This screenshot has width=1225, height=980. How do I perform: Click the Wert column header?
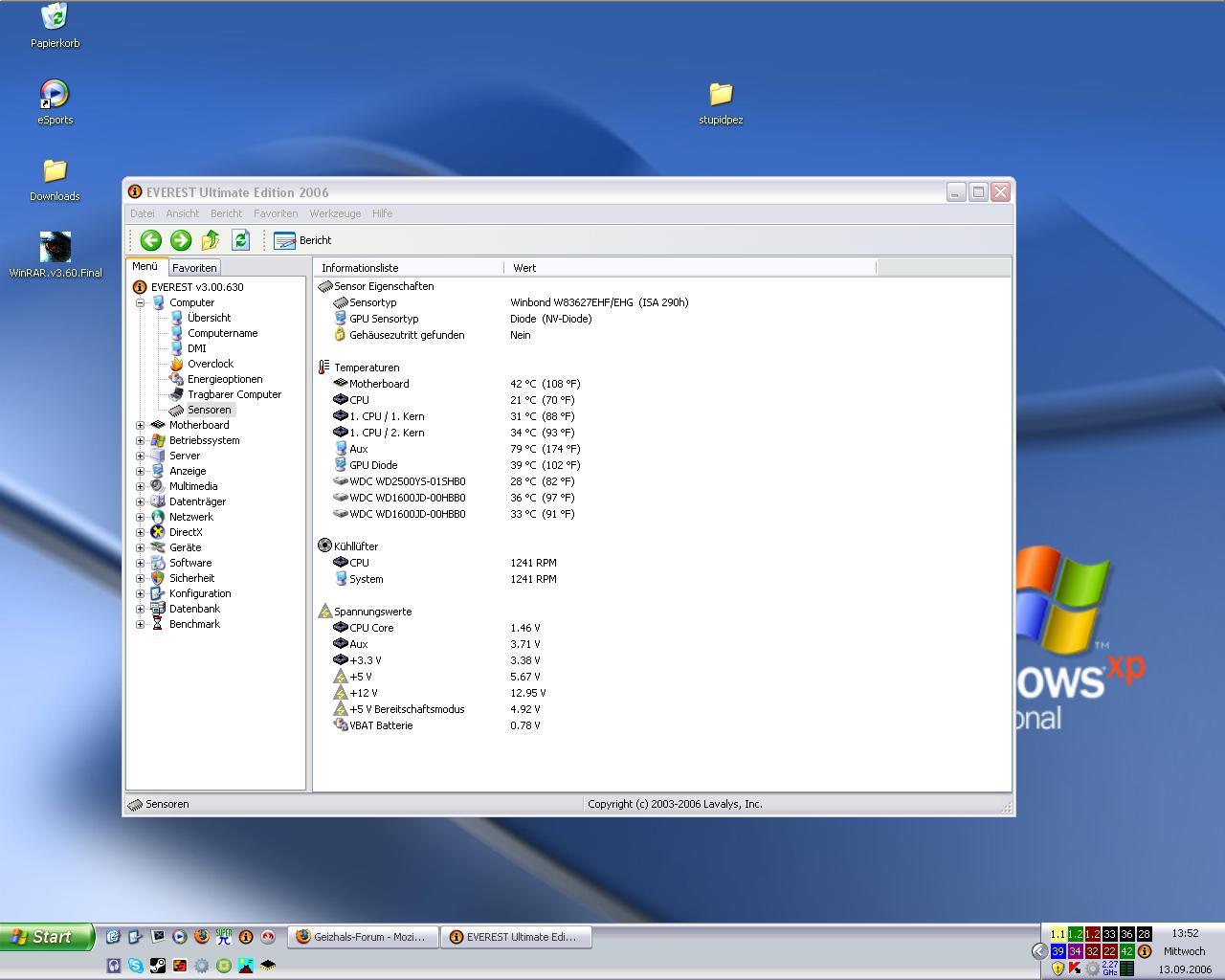click(689, 268)
